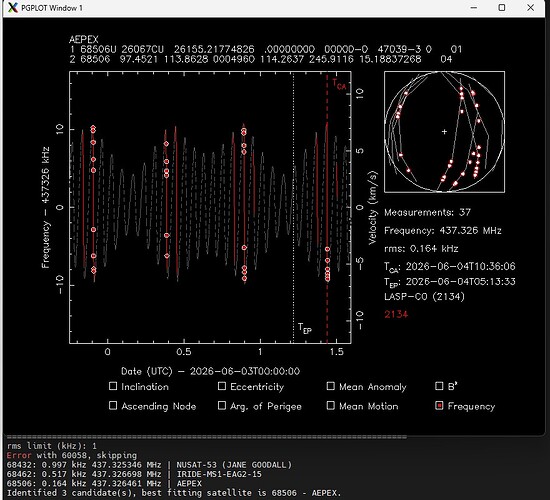Click the red 'Error' word in terminal

click(19, 455)
